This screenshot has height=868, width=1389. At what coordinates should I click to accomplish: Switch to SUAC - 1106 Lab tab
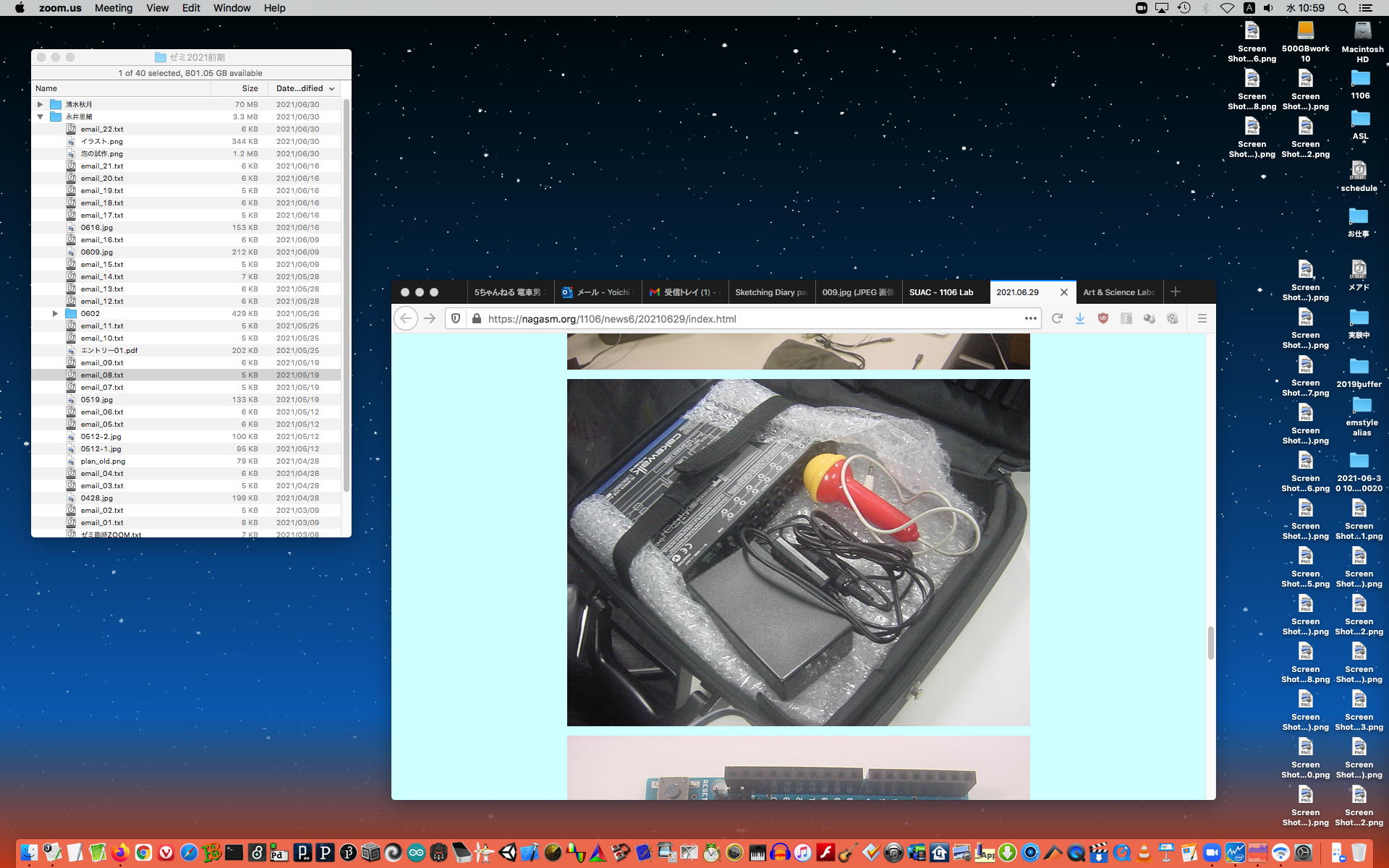941,292
